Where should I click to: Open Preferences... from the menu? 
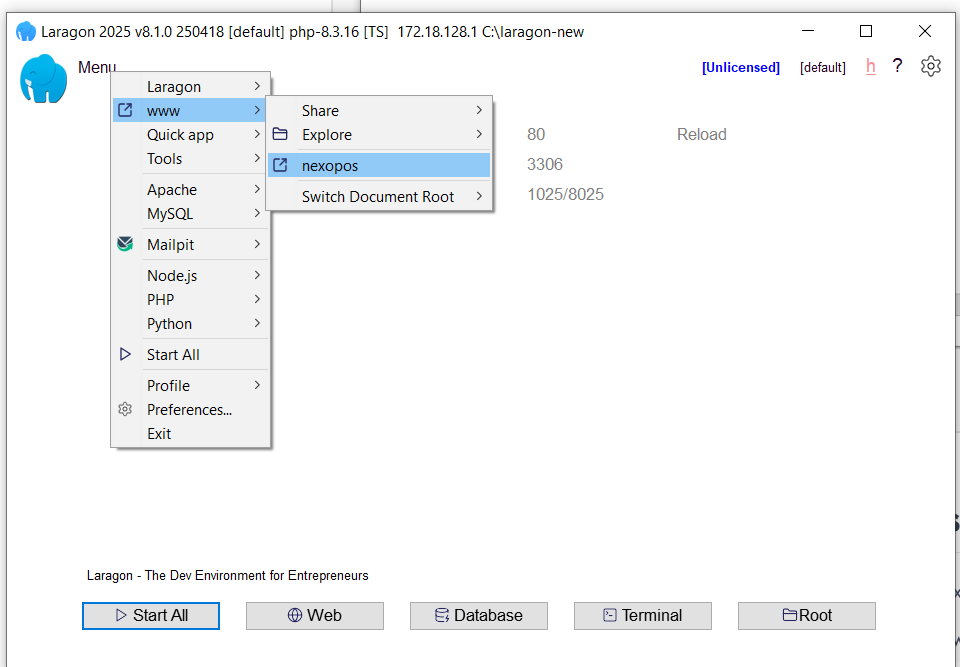(x=190, y=409)
